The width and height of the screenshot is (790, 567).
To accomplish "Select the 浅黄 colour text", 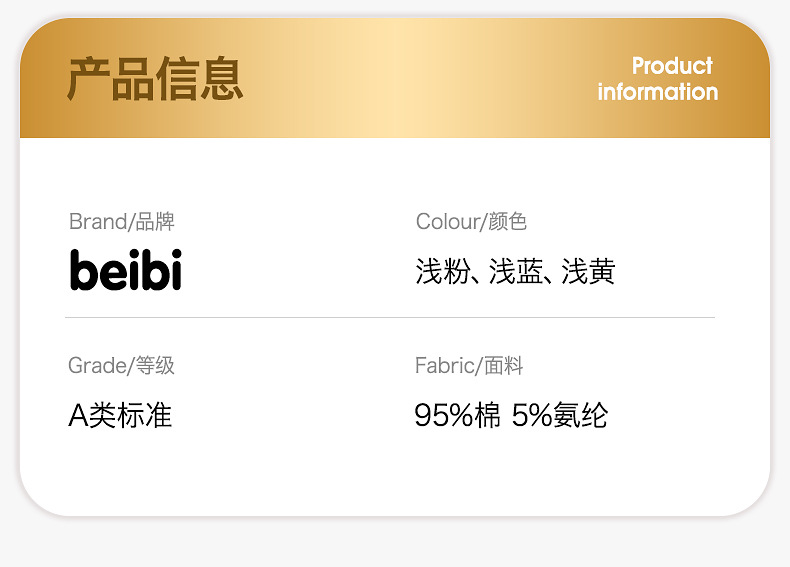I will (589, 272).
